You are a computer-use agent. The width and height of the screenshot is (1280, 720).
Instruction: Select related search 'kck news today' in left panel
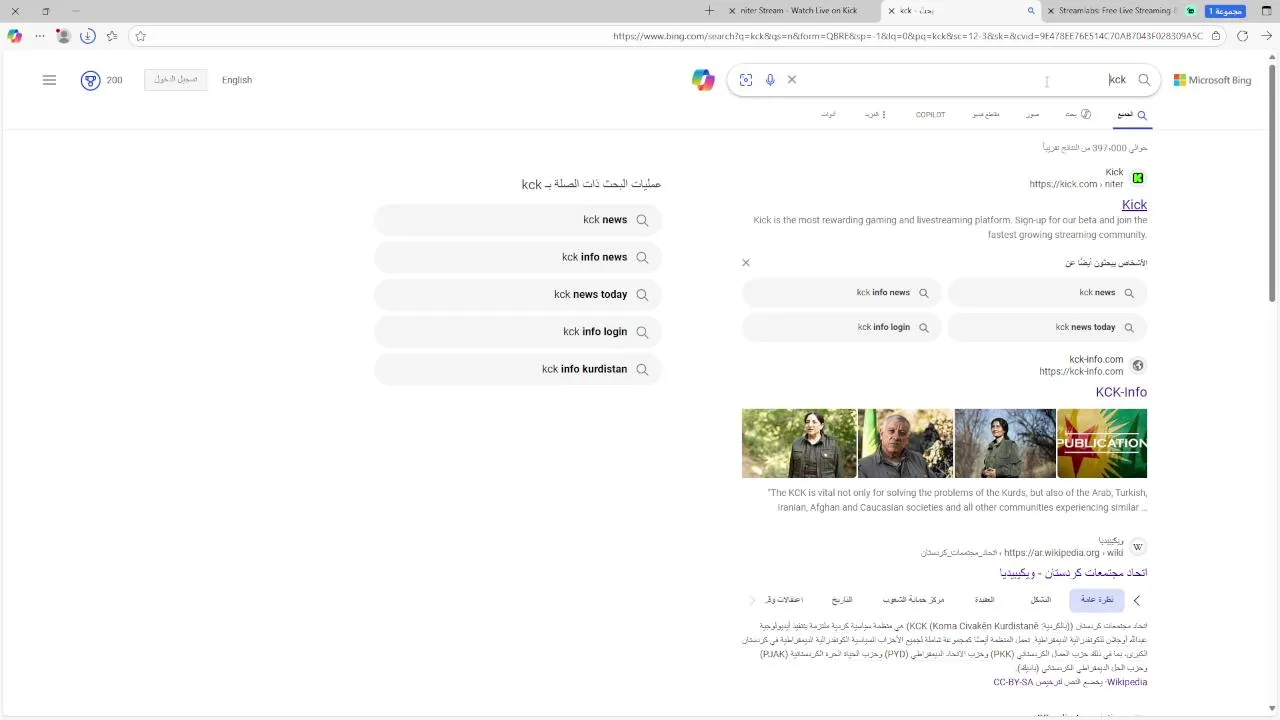(518, 295)
